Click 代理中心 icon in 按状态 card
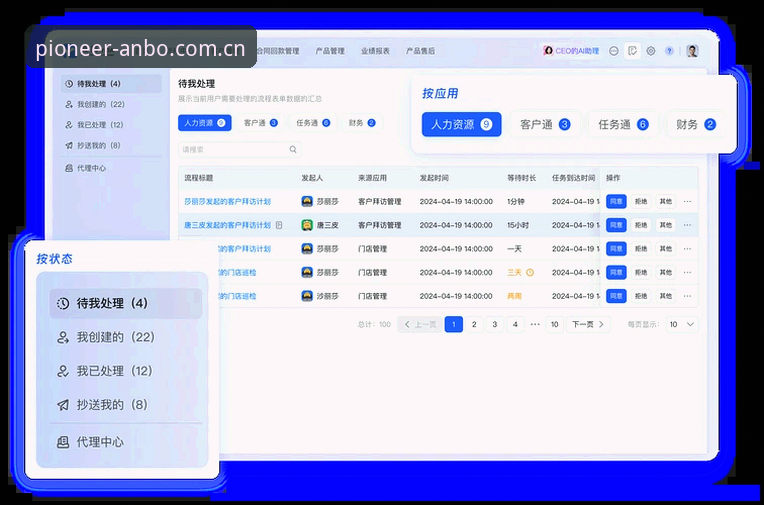 (x=63, y=442)
